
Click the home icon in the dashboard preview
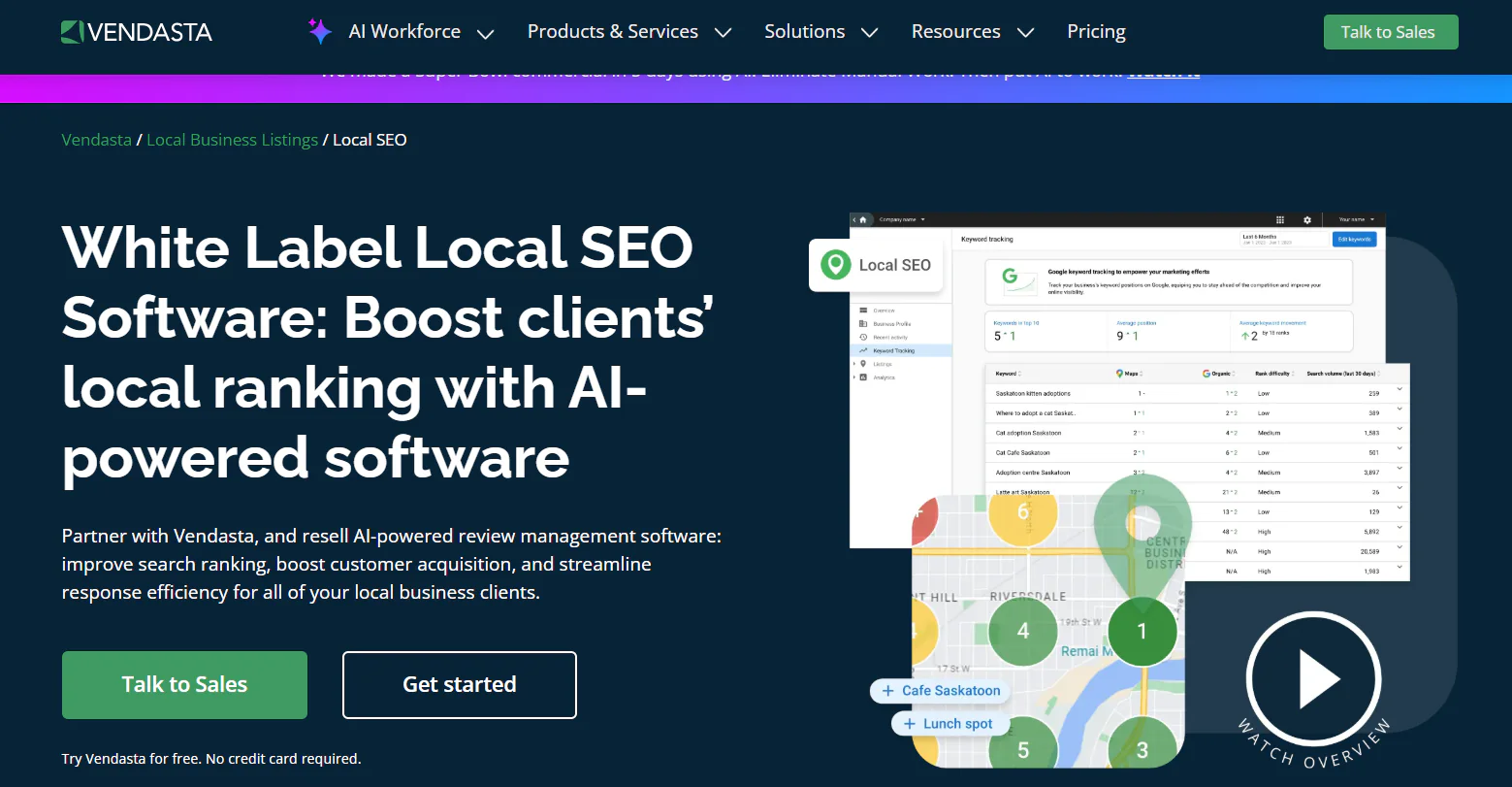[x=863, y=220]
